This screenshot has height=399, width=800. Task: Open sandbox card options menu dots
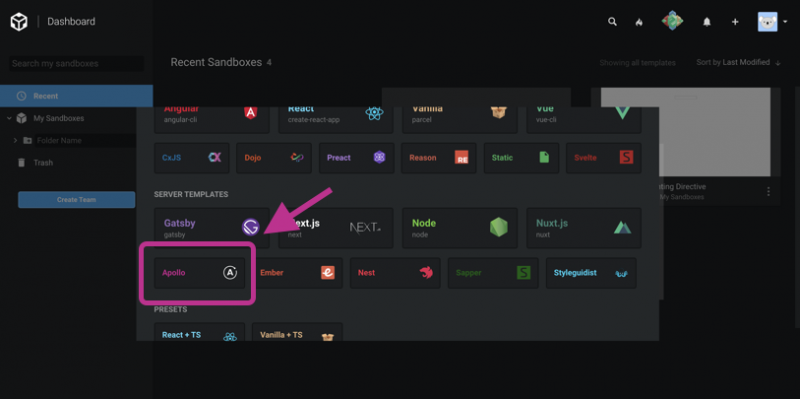pyautogui.click(x=768, y=192)
